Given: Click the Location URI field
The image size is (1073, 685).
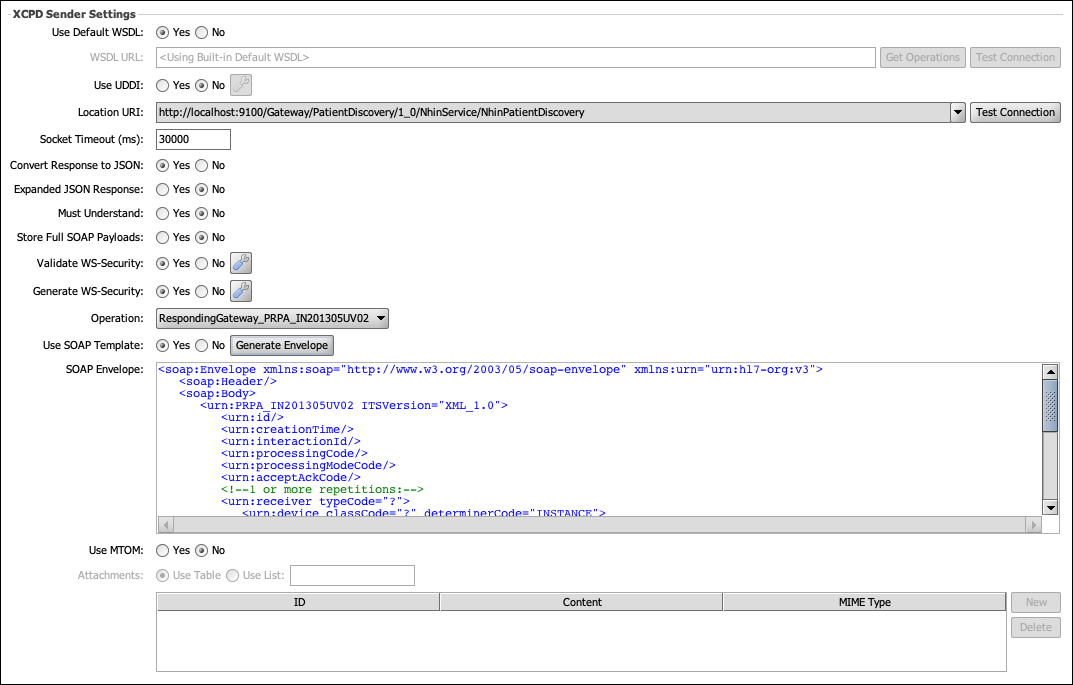Looking at the screenshot, I should [x=553, y=112].
